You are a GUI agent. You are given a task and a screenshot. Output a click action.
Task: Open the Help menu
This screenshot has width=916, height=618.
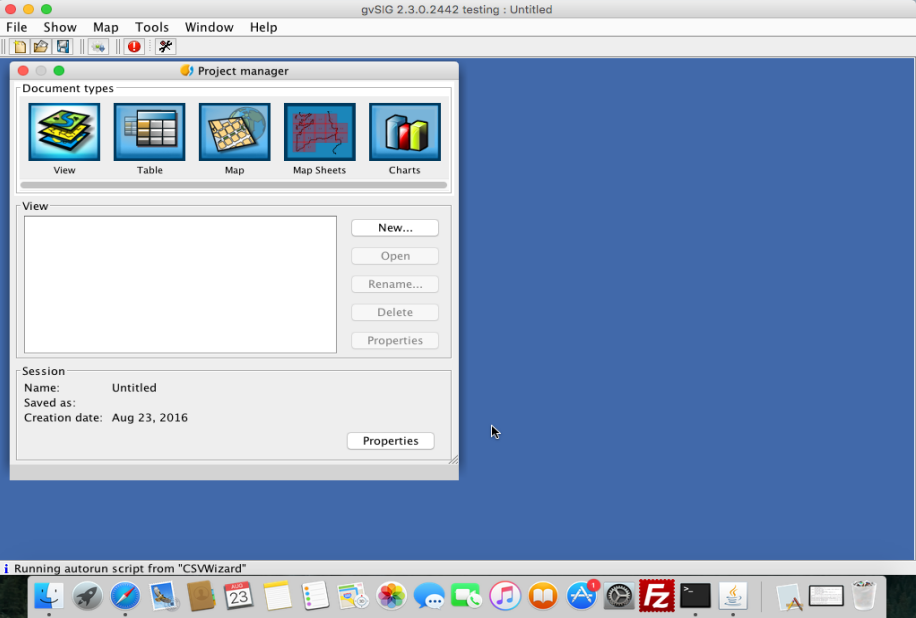point(264,27)
